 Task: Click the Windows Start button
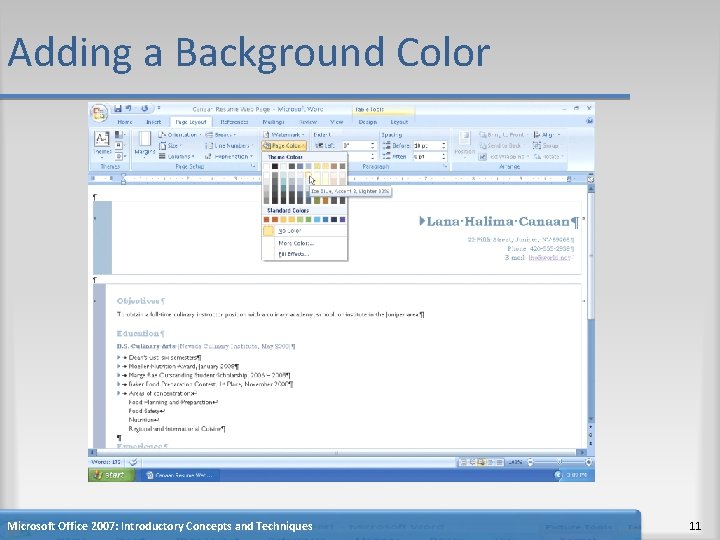tap(111, 475)
